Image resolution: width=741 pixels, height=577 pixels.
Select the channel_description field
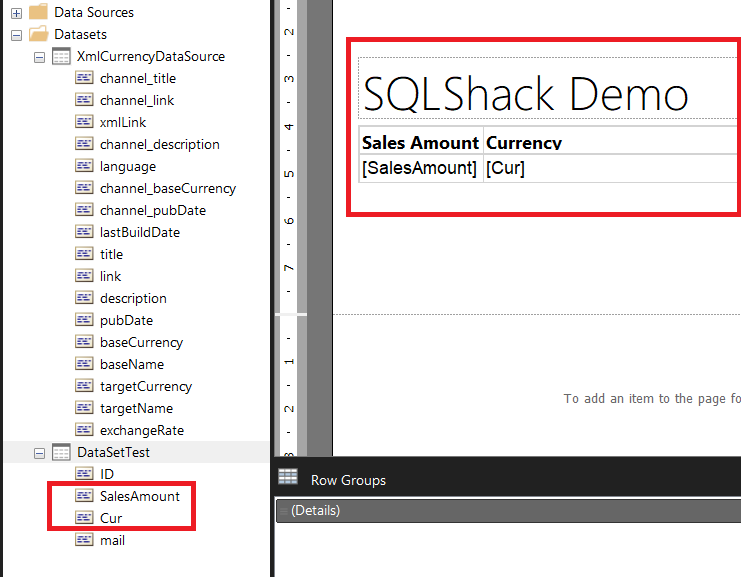click(x=160, y=144)
